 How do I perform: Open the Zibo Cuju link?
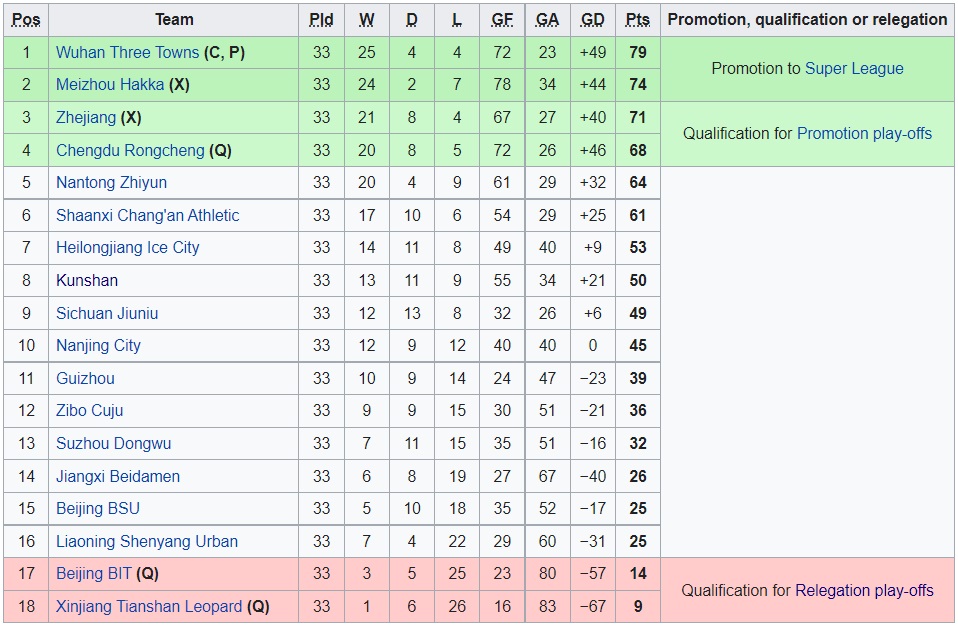(x=90, y=411)
